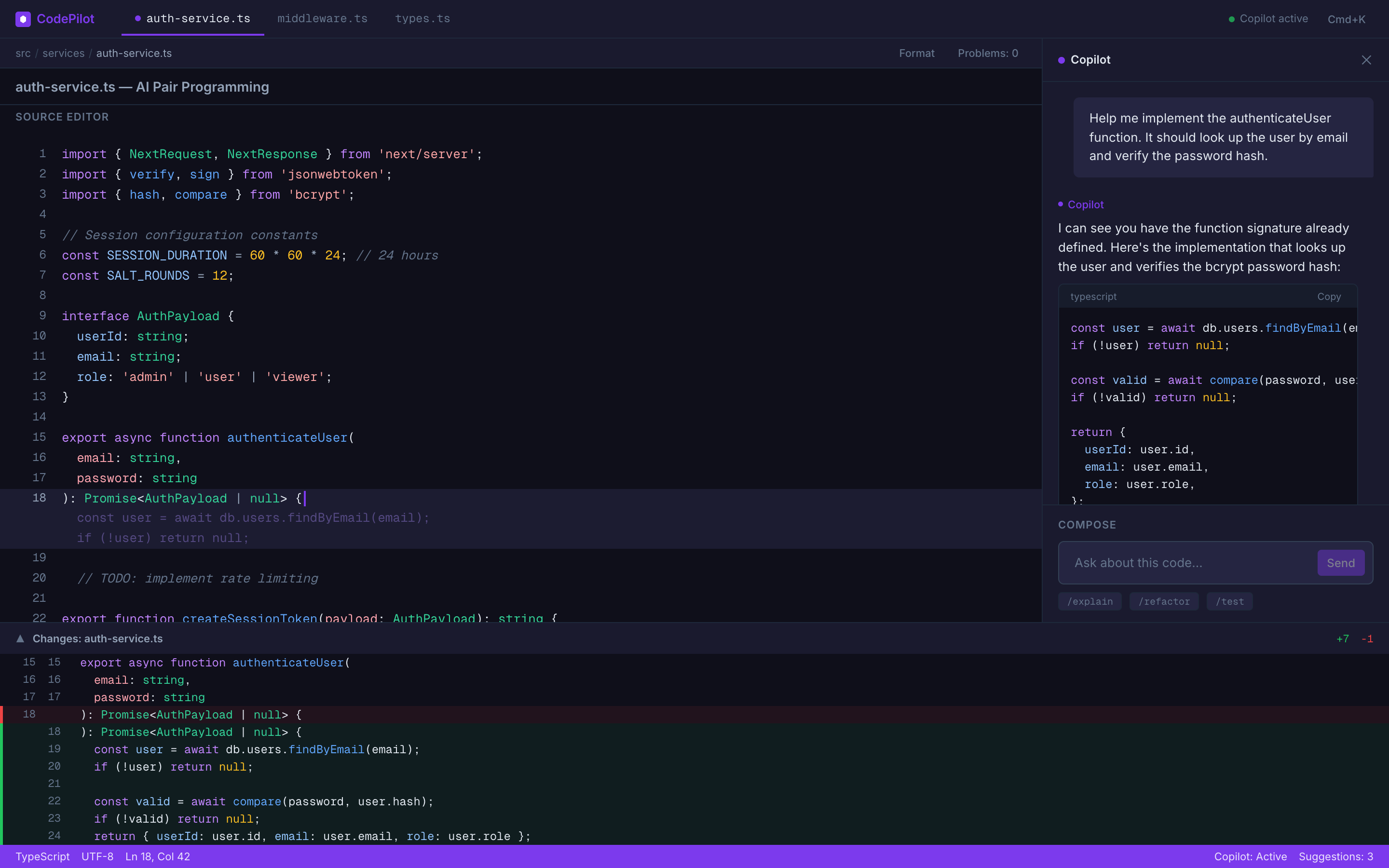Insert the /test command chip
Image resolution: width=1389 pixels, height=868 pixels.
[x=1229, y=601]
